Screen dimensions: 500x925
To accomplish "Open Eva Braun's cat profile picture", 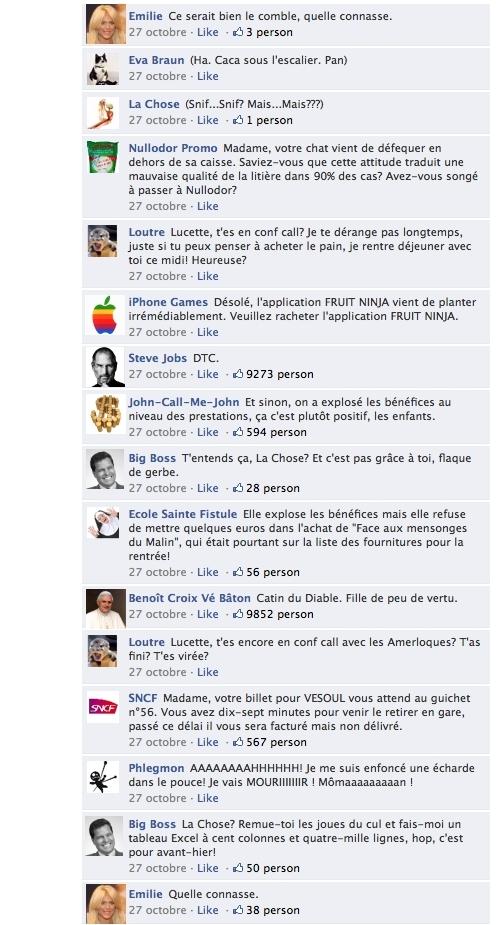I will (x=103, y=68).
